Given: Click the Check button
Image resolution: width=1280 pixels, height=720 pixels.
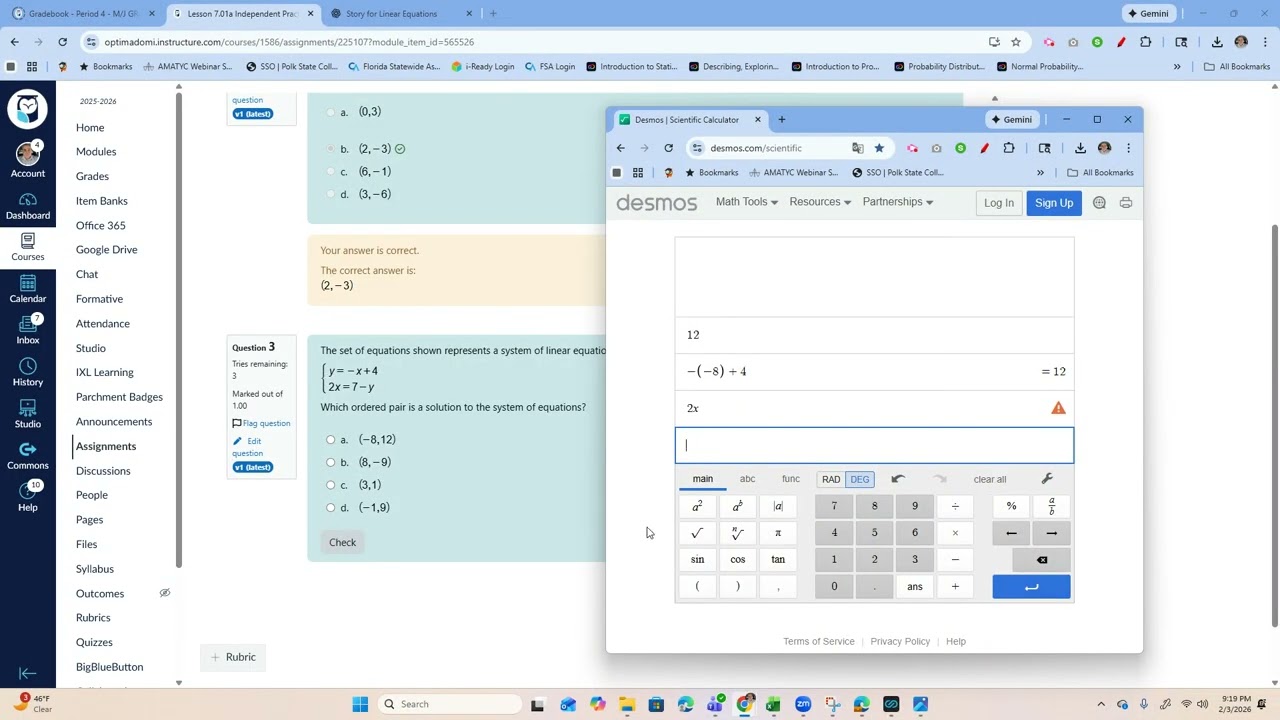Looking at the screenshot, I should click(343, 543).
